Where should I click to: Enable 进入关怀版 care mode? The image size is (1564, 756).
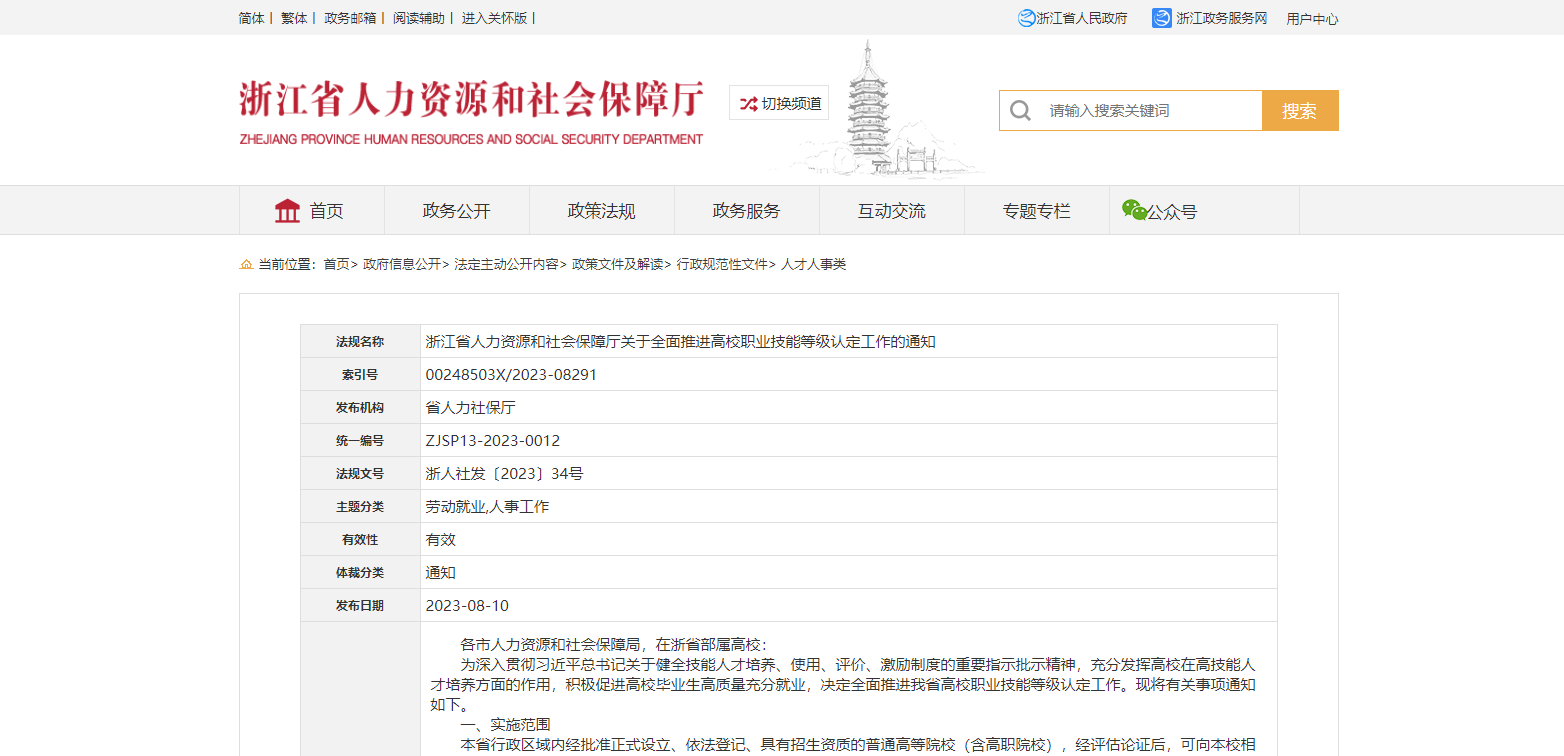click(494, 18)
